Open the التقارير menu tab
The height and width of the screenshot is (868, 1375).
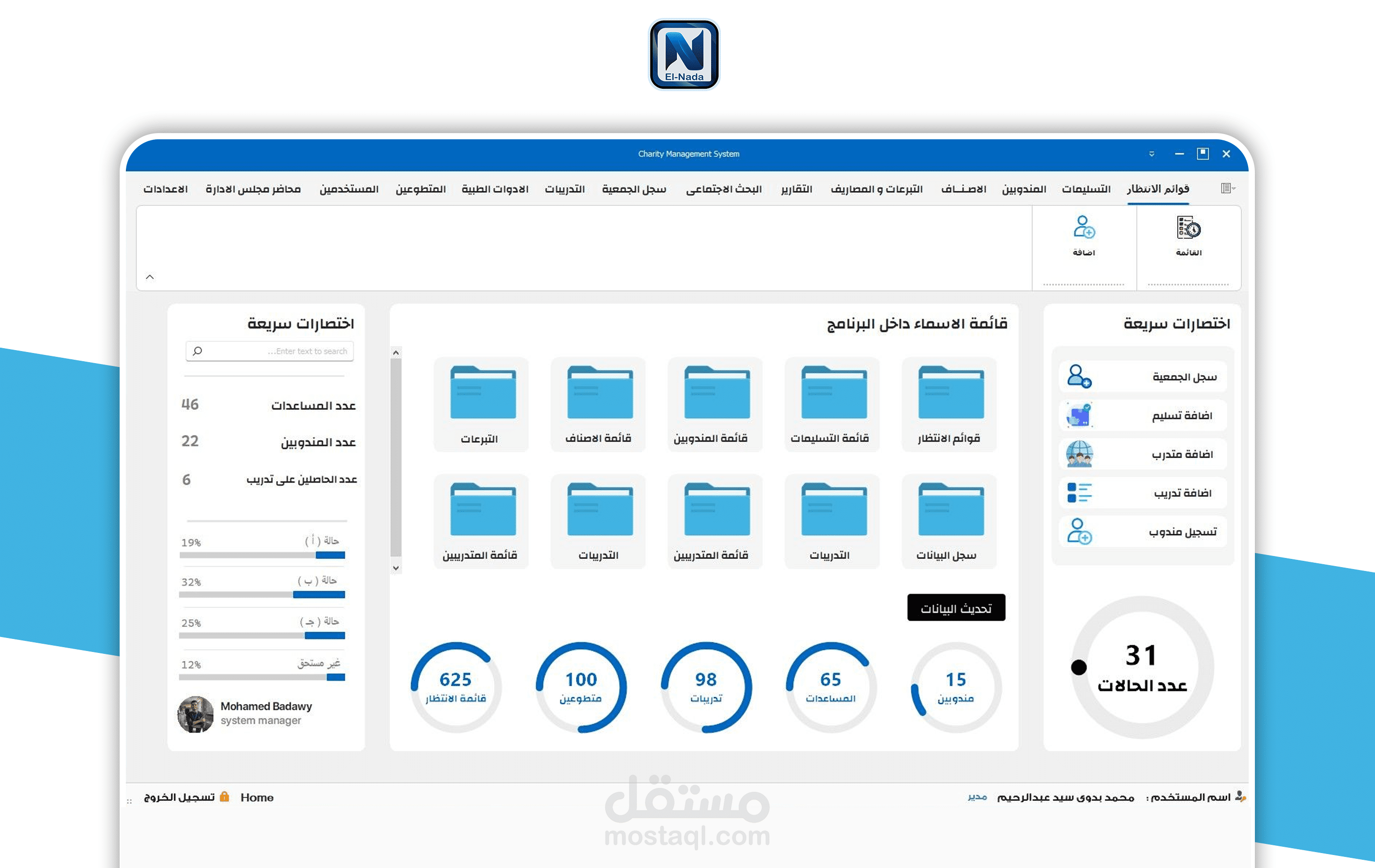coord(797,189)
